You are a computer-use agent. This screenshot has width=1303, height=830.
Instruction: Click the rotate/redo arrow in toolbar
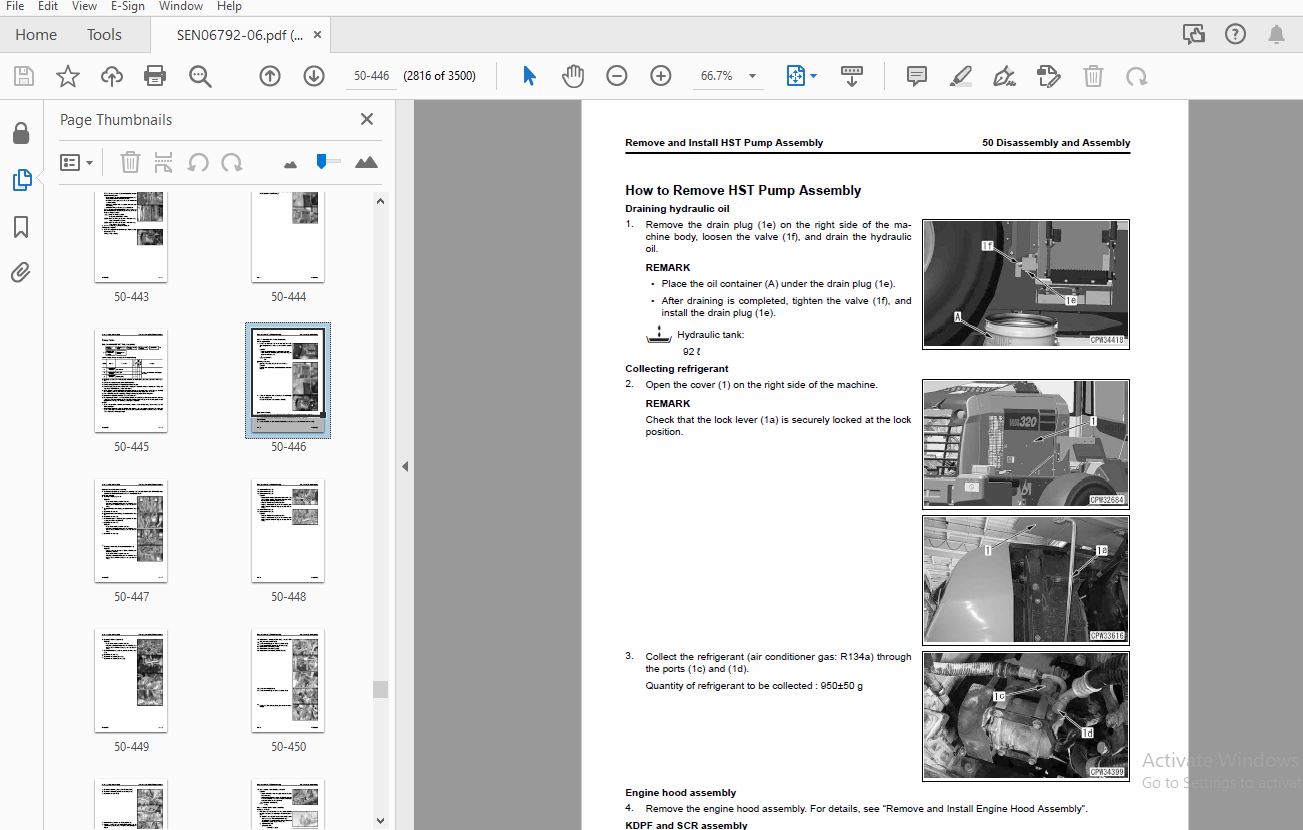[1136, 76]
